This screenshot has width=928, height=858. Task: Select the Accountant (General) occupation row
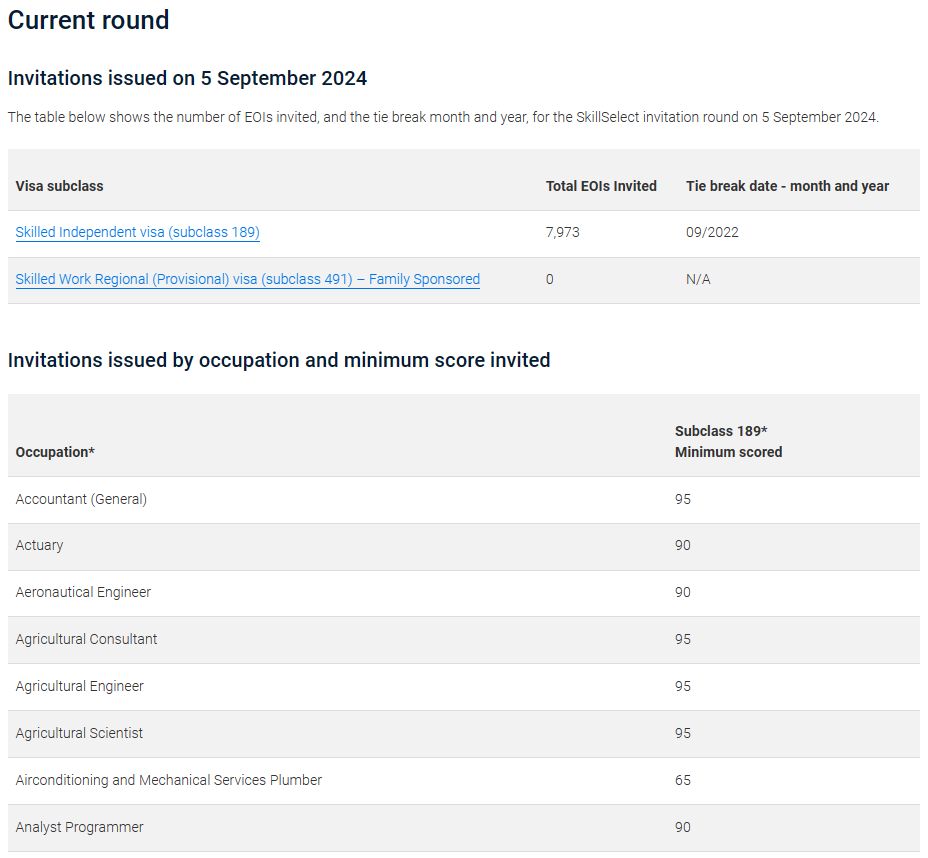[81, 499]
